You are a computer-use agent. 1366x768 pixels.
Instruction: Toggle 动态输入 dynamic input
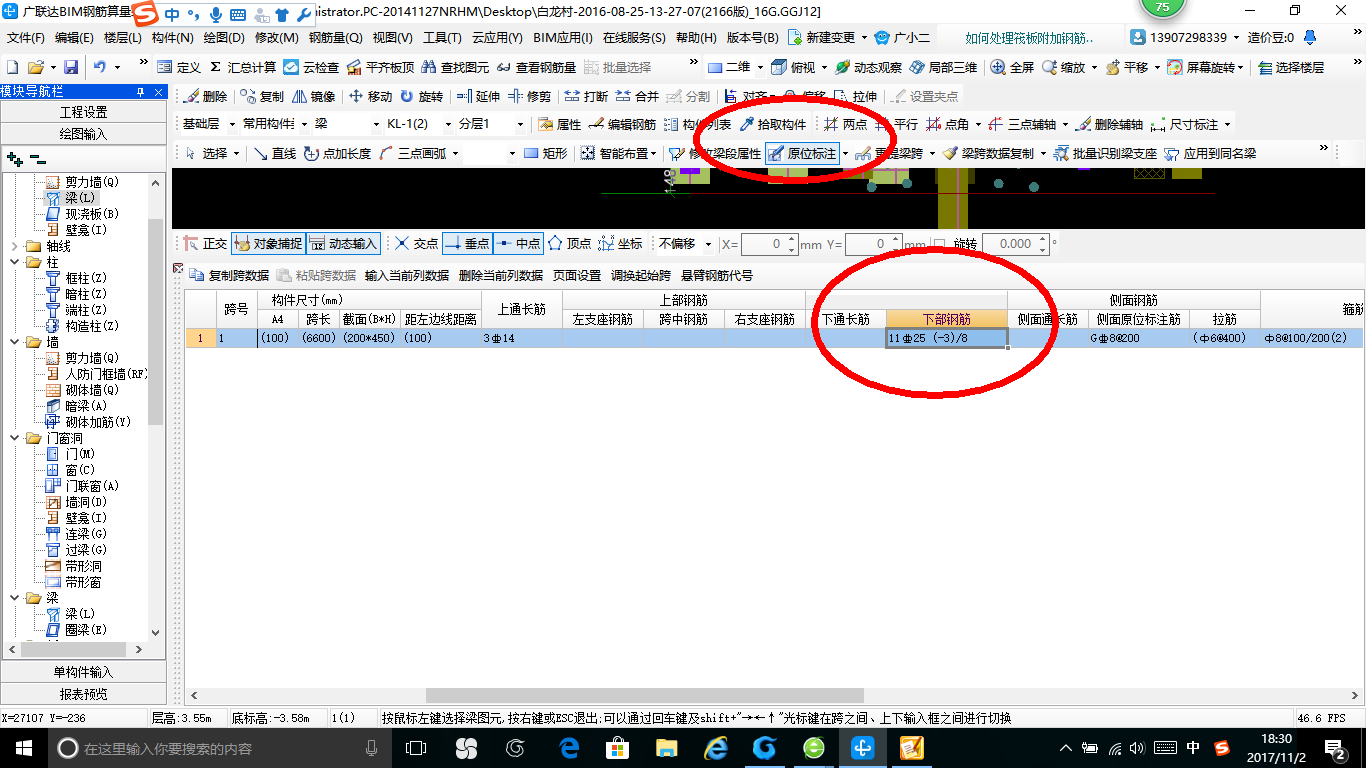coord(343,243)
